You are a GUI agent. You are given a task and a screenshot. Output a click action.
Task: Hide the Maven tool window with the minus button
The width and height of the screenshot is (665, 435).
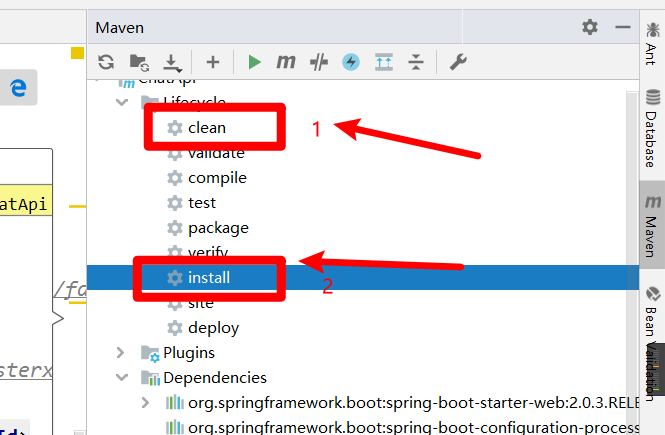coord(623,27)
